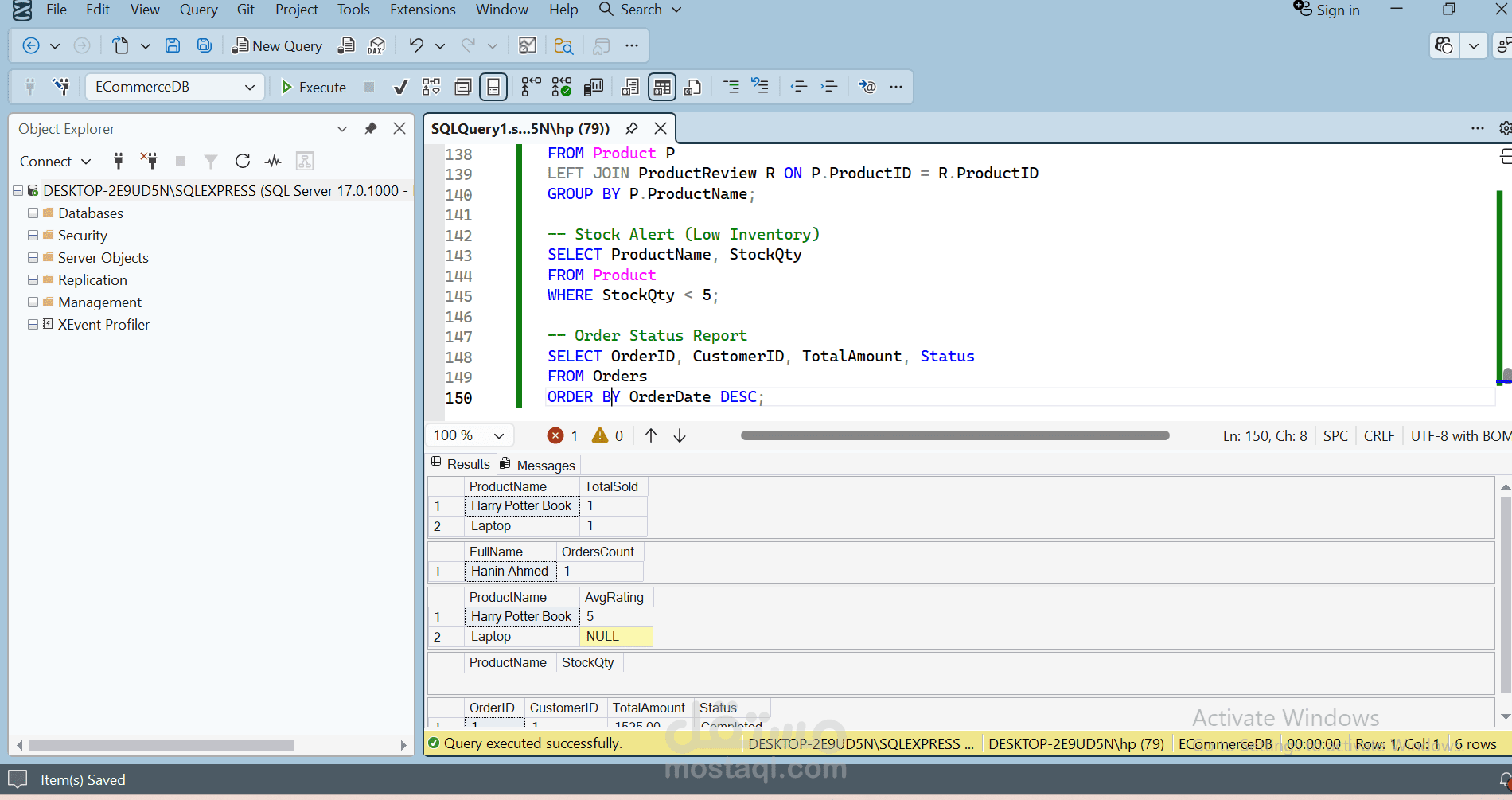The width and height of the screenshot is (1512, 800).
Task: Close the SQLQuery1 query tab
Action: (661, 128)
